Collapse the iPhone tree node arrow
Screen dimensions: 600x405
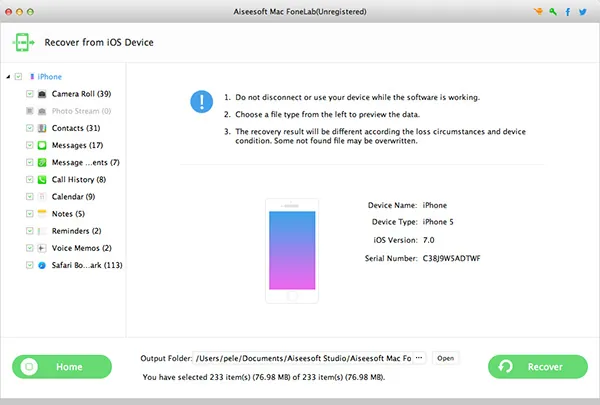tap(8, 77)
